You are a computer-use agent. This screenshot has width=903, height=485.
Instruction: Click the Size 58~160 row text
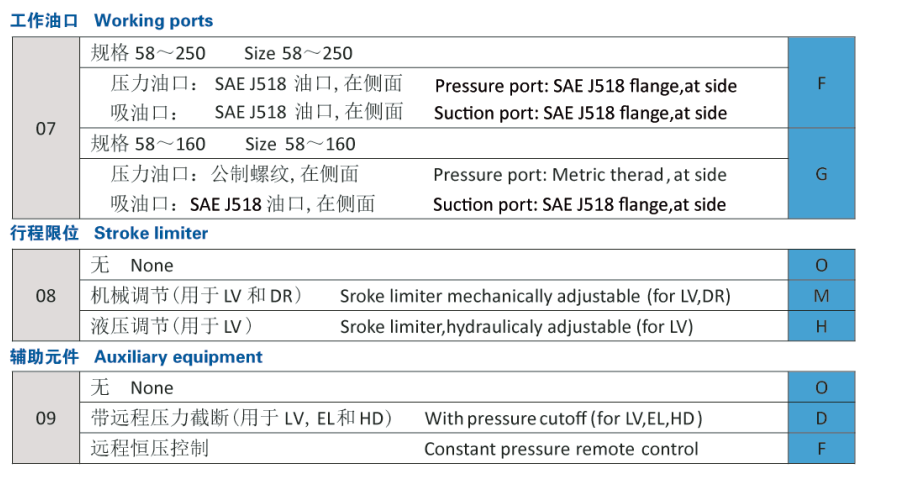[300, 144]
